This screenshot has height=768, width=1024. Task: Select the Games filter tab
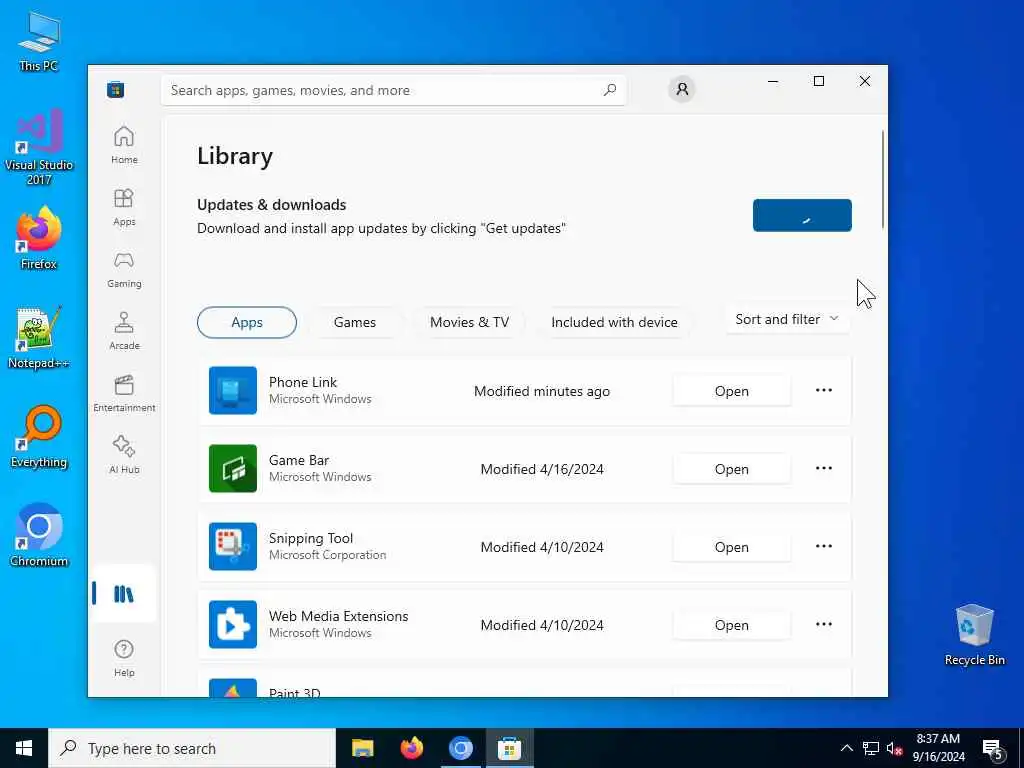[x=355, y=323]
